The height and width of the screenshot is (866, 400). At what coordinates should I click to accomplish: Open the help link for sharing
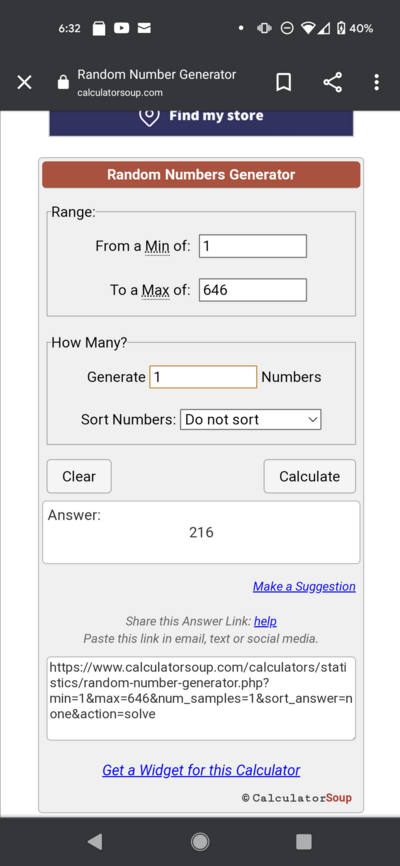(265, 621)
